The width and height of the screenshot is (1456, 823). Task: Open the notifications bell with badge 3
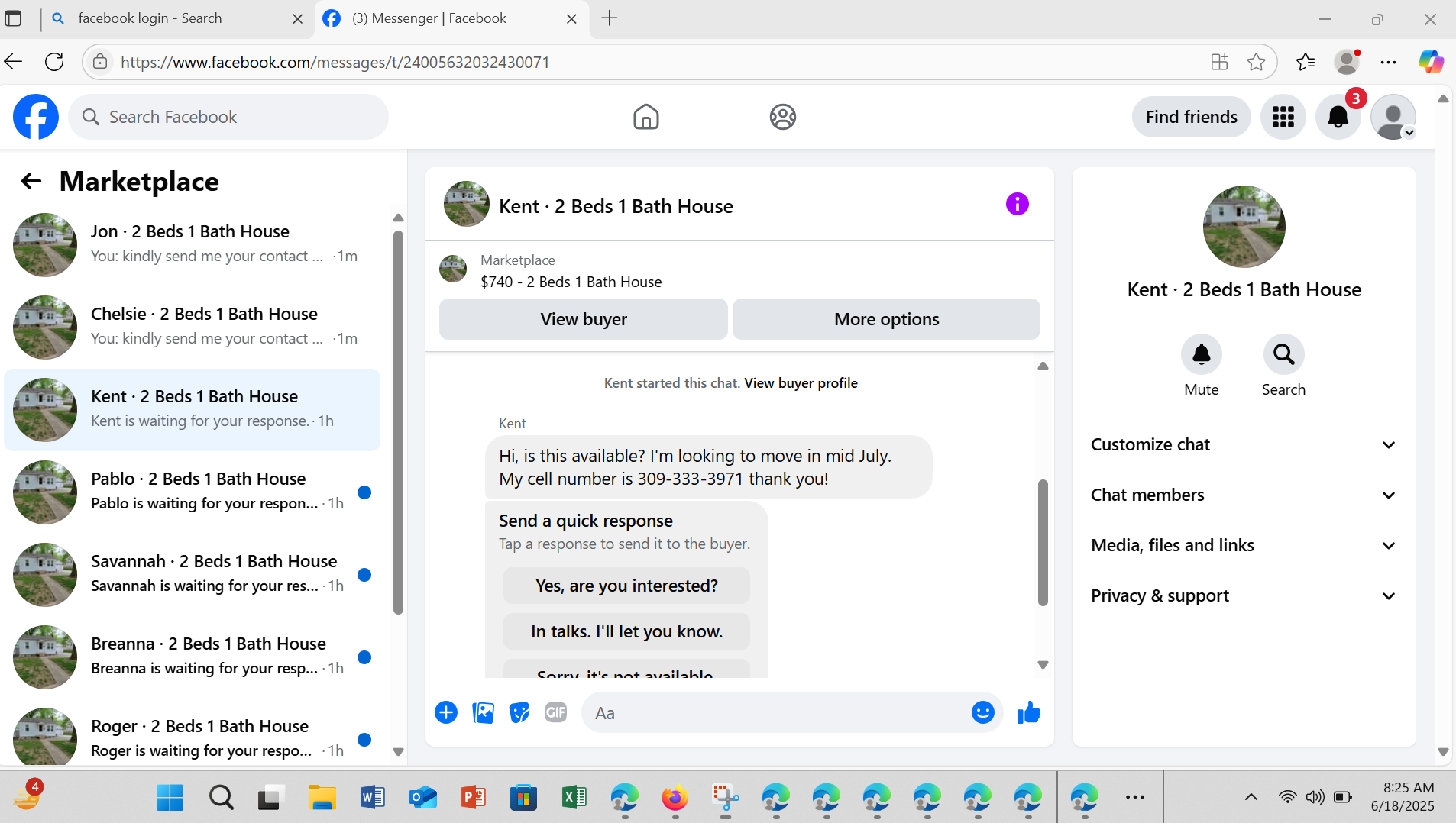1338,117
